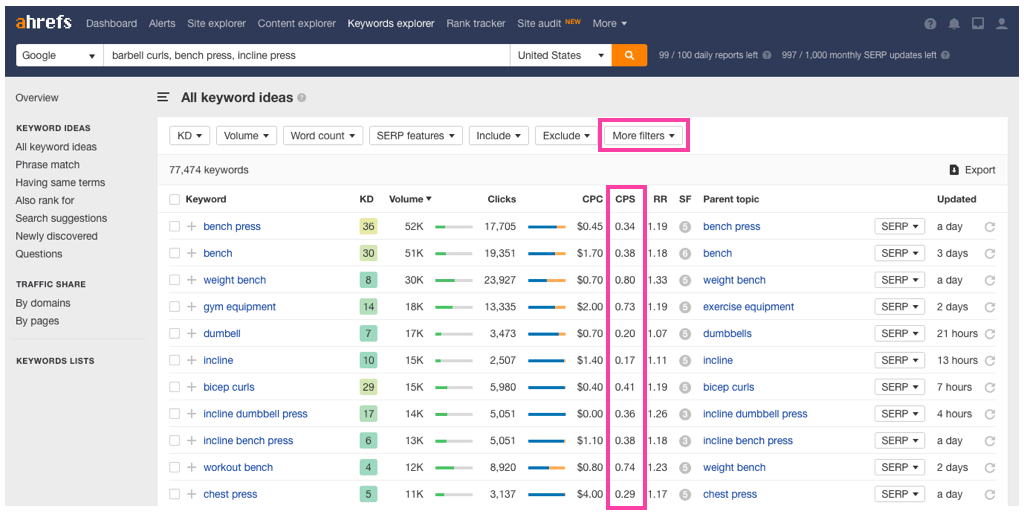Switch to Rank tracker

[475, 24]
